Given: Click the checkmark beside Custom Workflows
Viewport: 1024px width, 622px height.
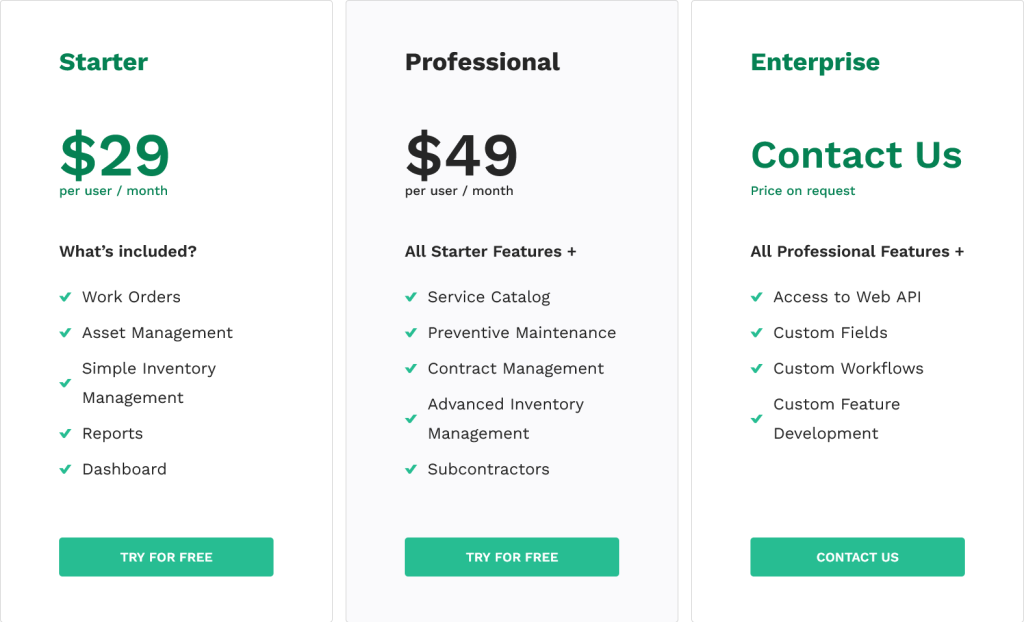Looking at the screenshot, I should (757, 369).
